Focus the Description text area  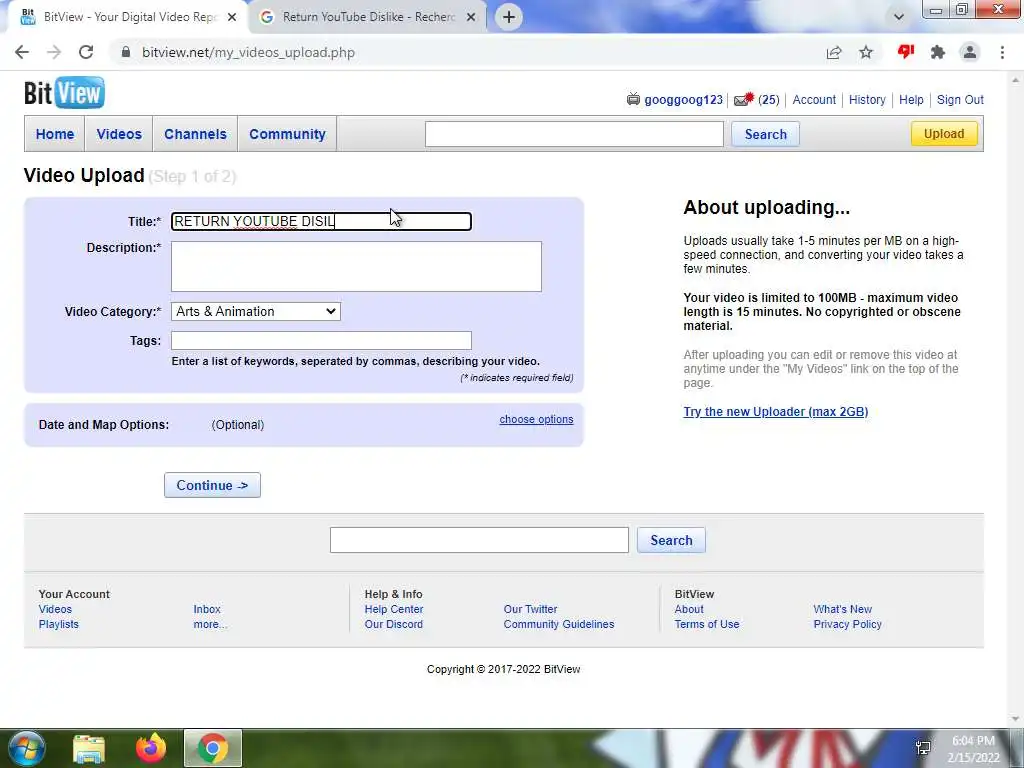(x=357, y=266)
